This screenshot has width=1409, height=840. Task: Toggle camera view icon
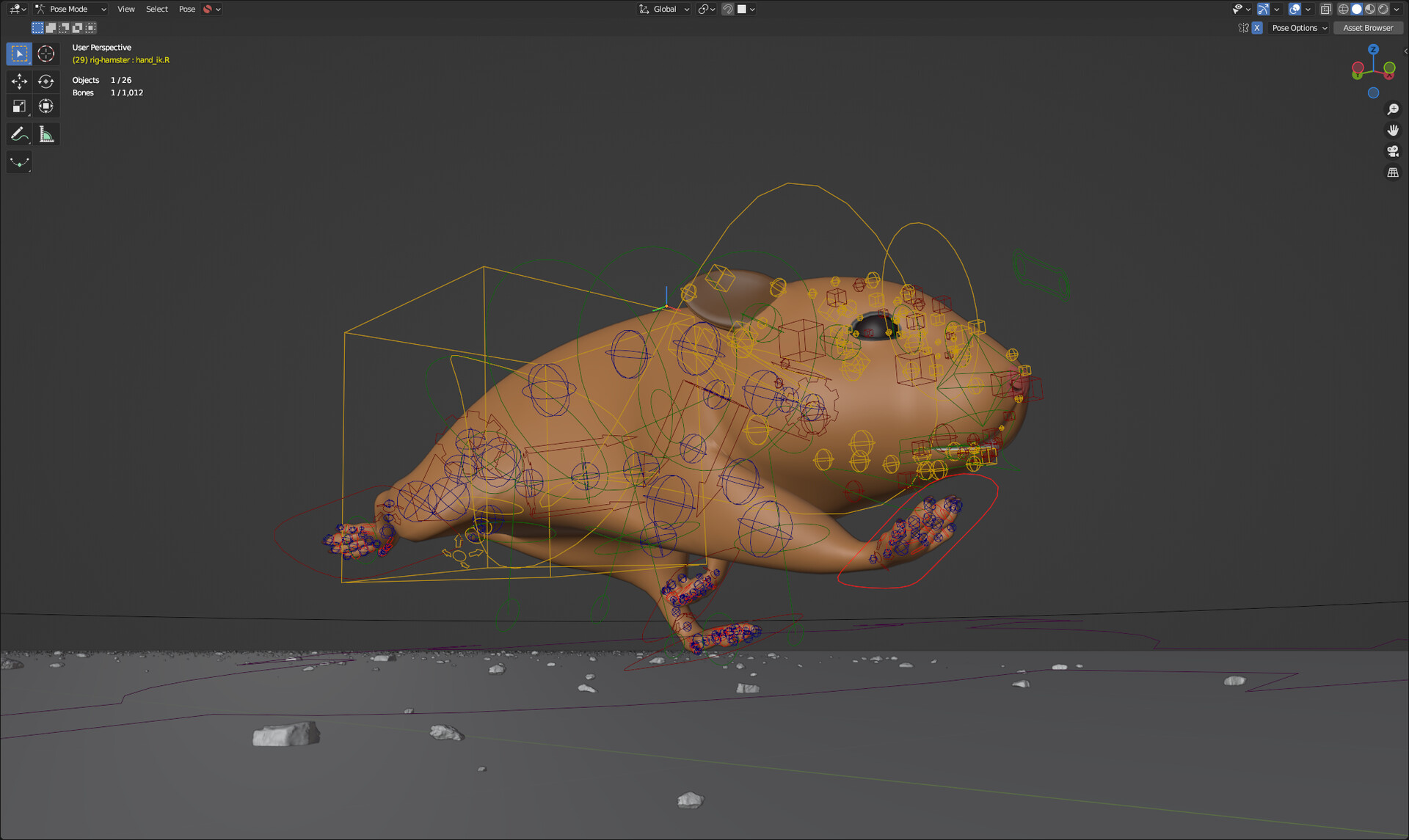(1392, 151)
